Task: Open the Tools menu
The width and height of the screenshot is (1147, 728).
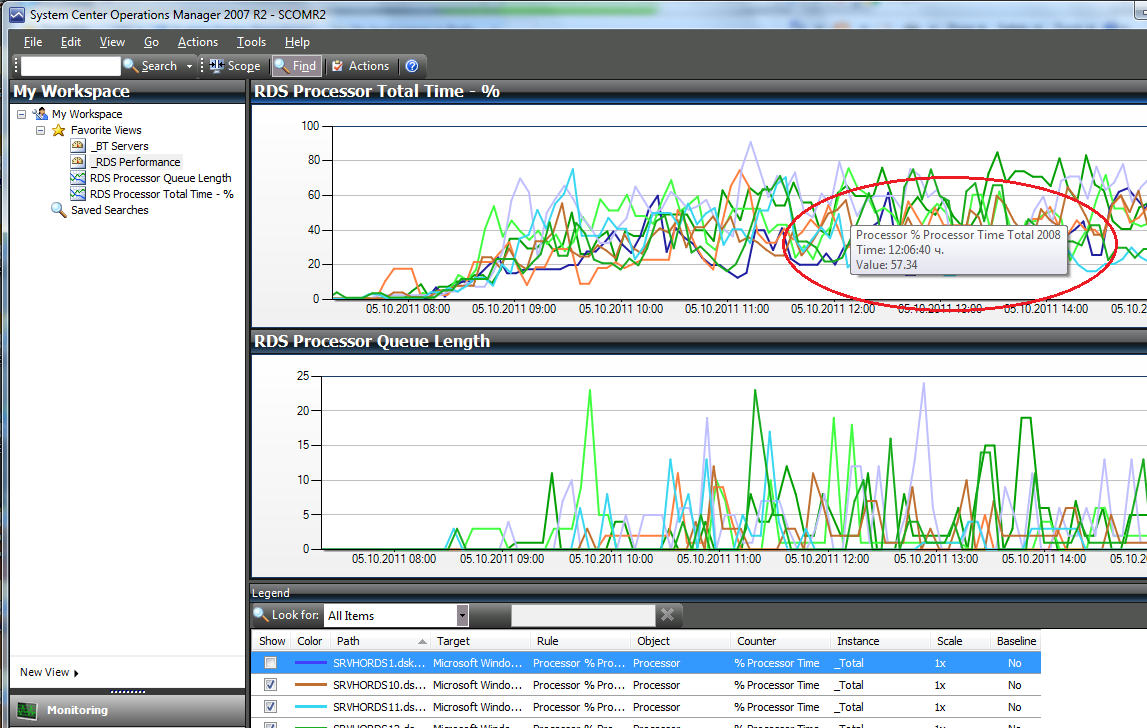Action: 251,42
